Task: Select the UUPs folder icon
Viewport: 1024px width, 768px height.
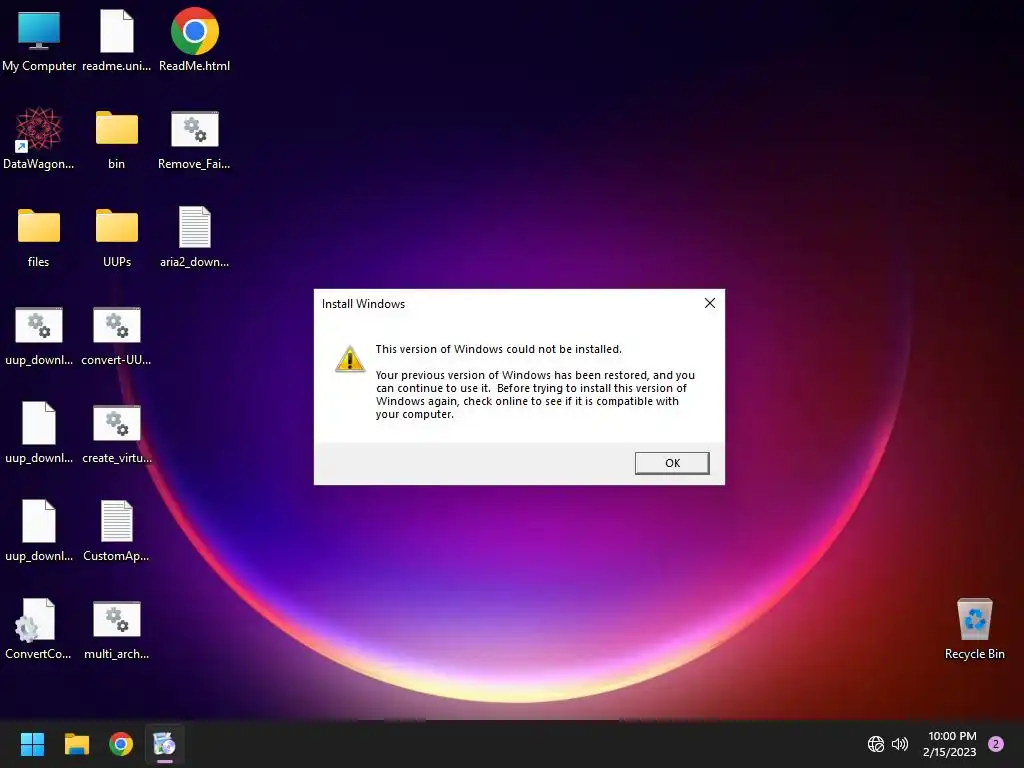Action: [x=116, y=236]
